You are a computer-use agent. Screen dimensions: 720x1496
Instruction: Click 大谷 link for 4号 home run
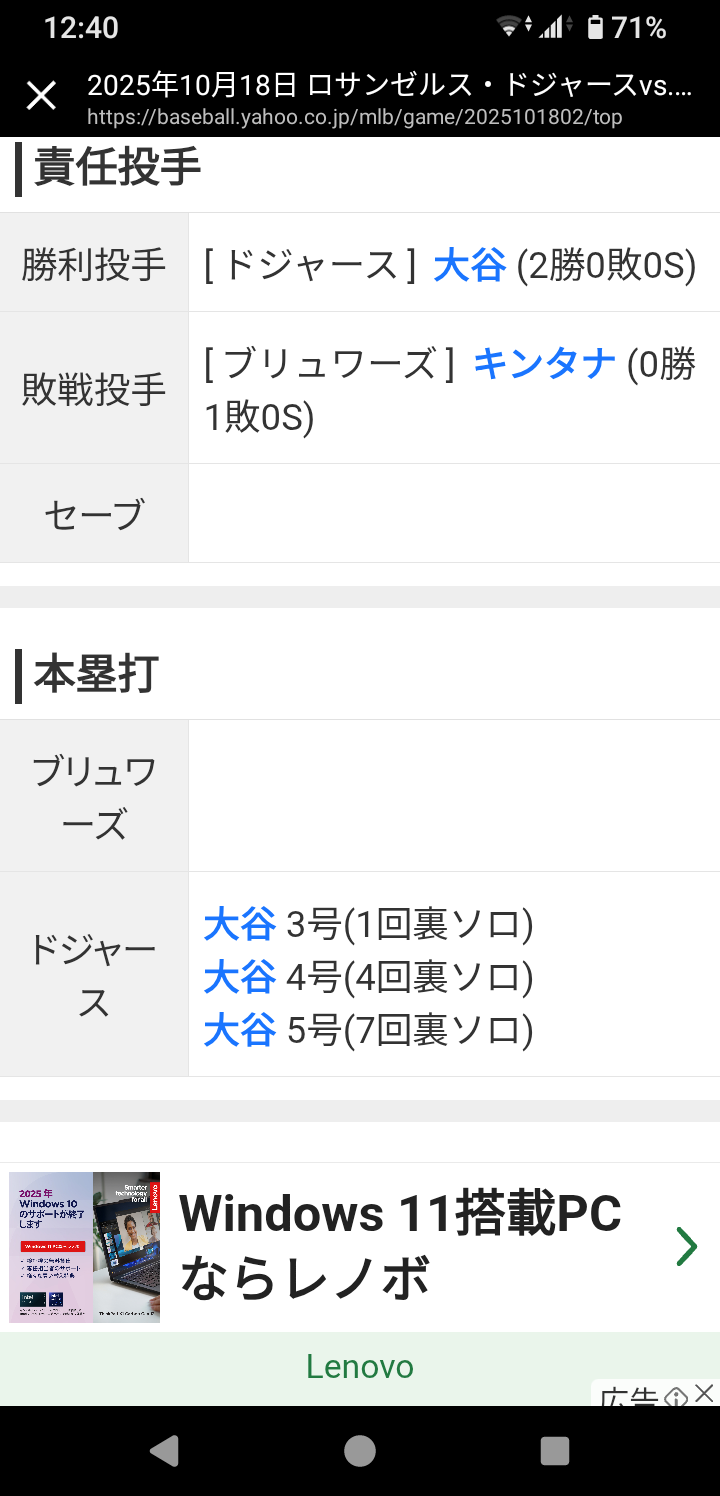coord(239,977)
